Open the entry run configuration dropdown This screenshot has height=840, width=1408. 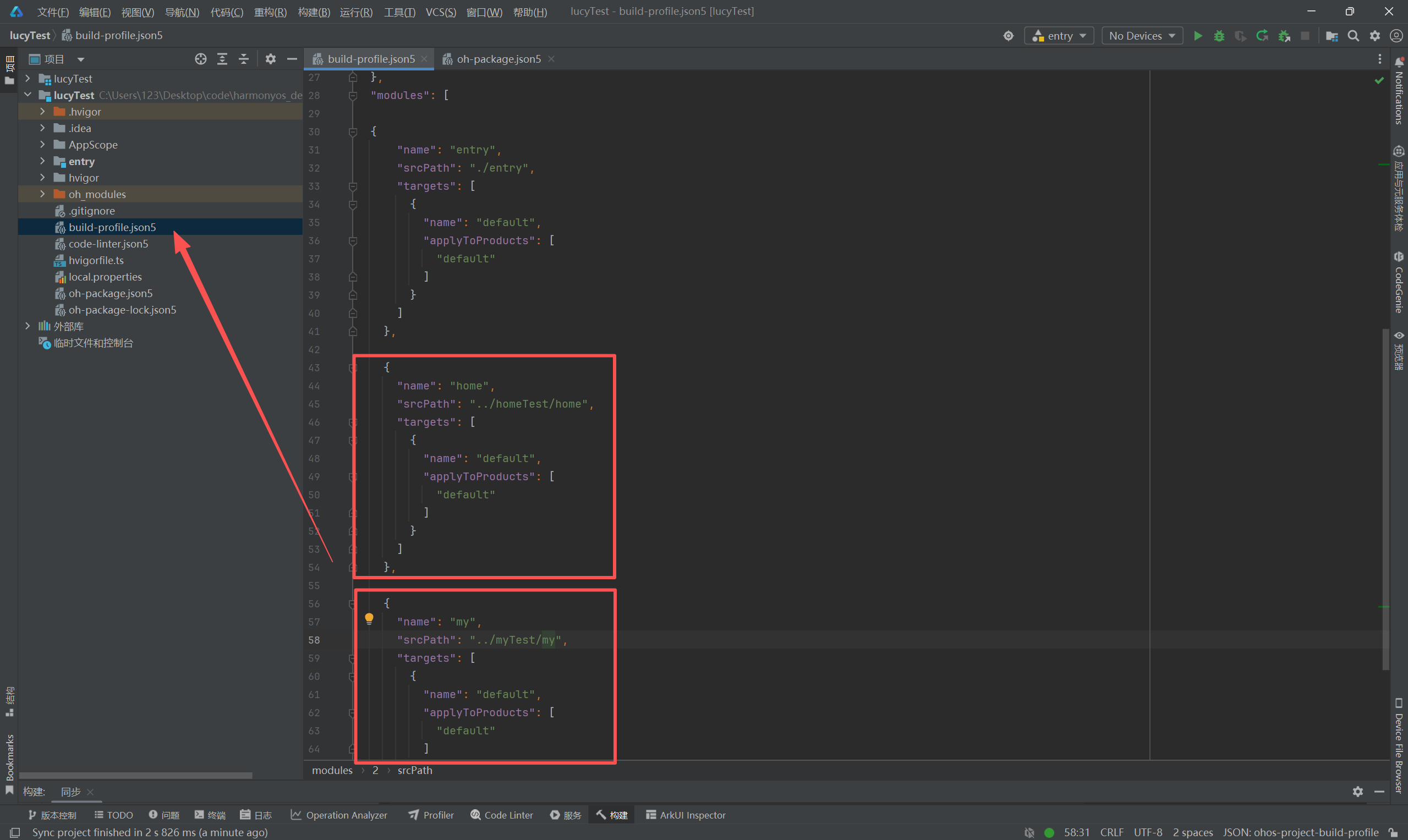tap(1059, 36)
